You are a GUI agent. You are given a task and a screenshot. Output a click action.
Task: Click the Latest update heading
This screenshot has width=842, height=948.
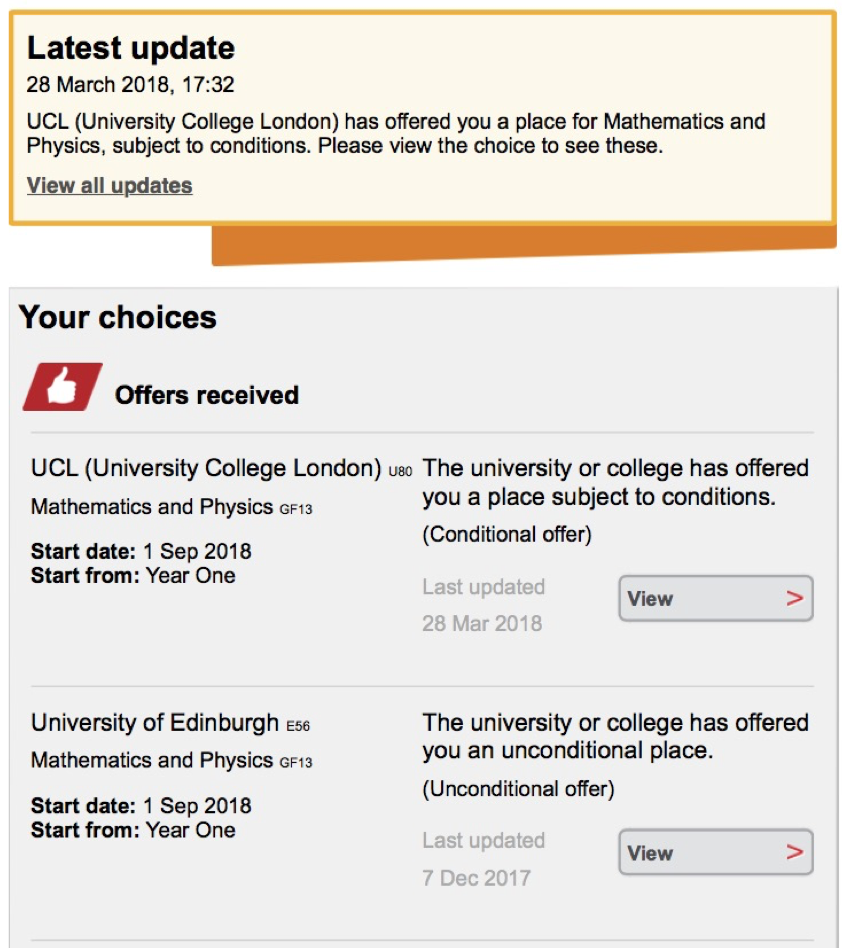(131, 48)
